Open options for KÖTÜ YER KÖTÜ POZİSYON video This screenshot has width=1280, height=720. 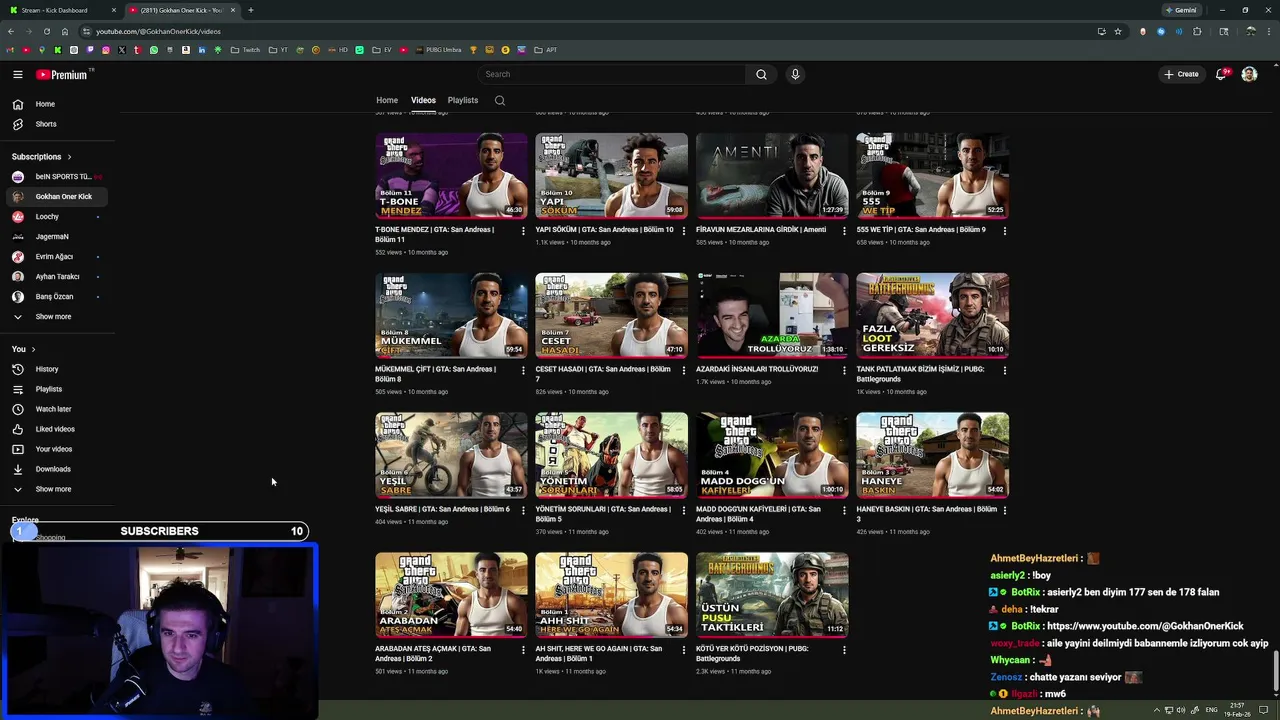pyautogui.click(x=844, y=650)
